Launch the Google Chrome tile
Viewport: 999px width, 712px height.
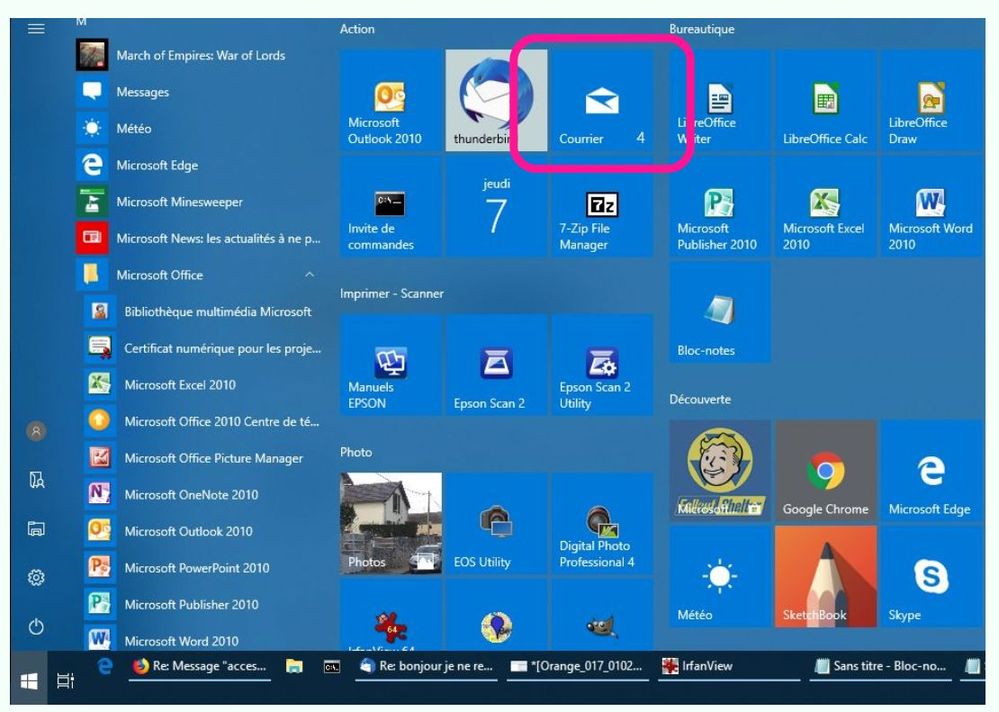826,471
